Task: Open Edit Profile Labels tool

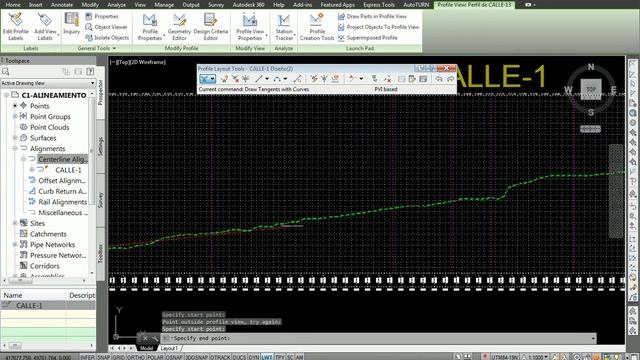Action: click(x=16, y=26)
